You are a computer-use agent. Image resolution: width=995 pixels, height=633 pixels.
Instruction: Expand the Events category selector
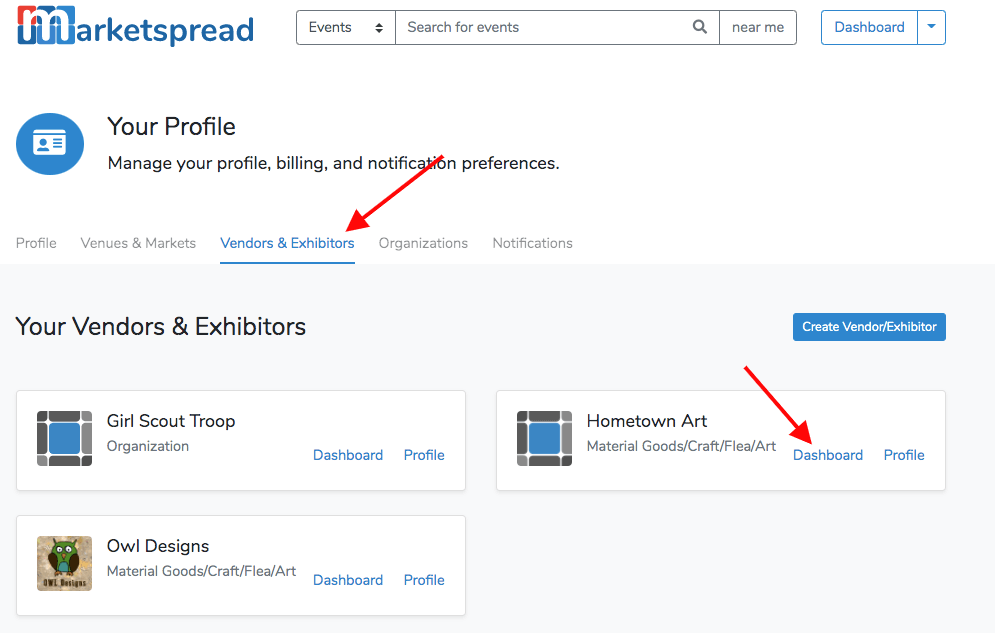[x=346, y=27]
